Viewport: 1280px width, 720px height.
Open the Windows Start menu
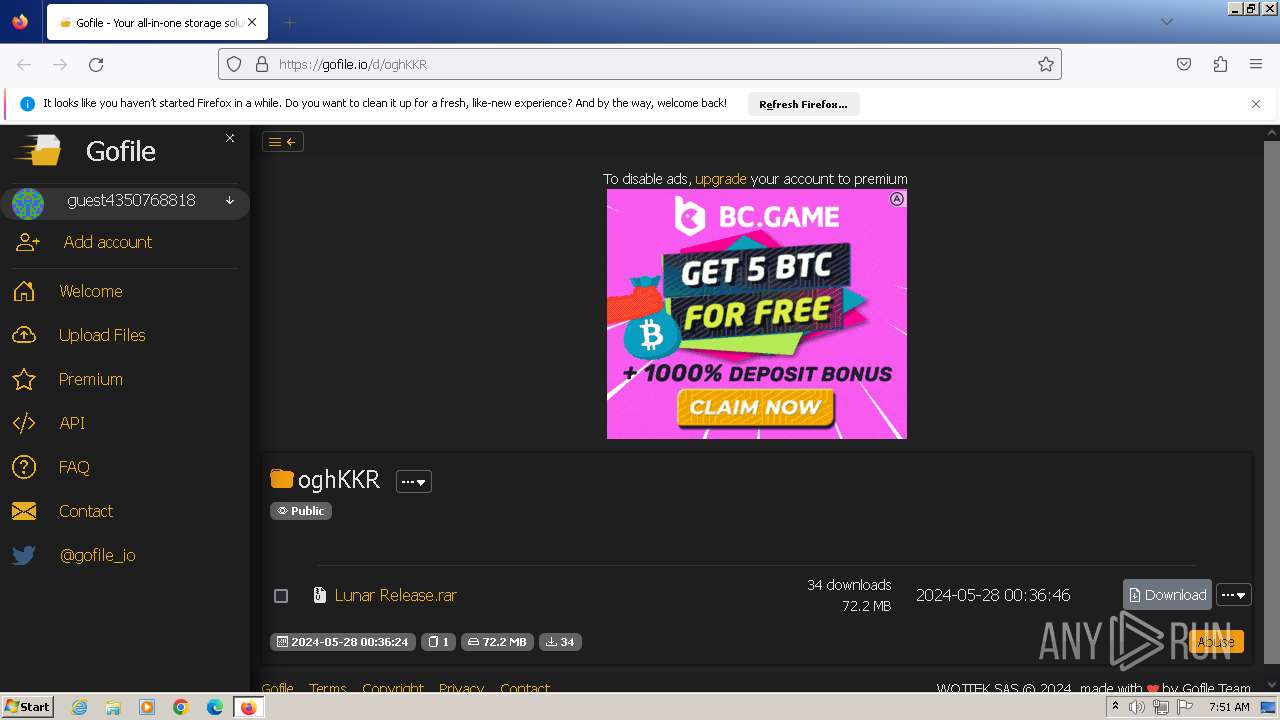tap(28, 707)
